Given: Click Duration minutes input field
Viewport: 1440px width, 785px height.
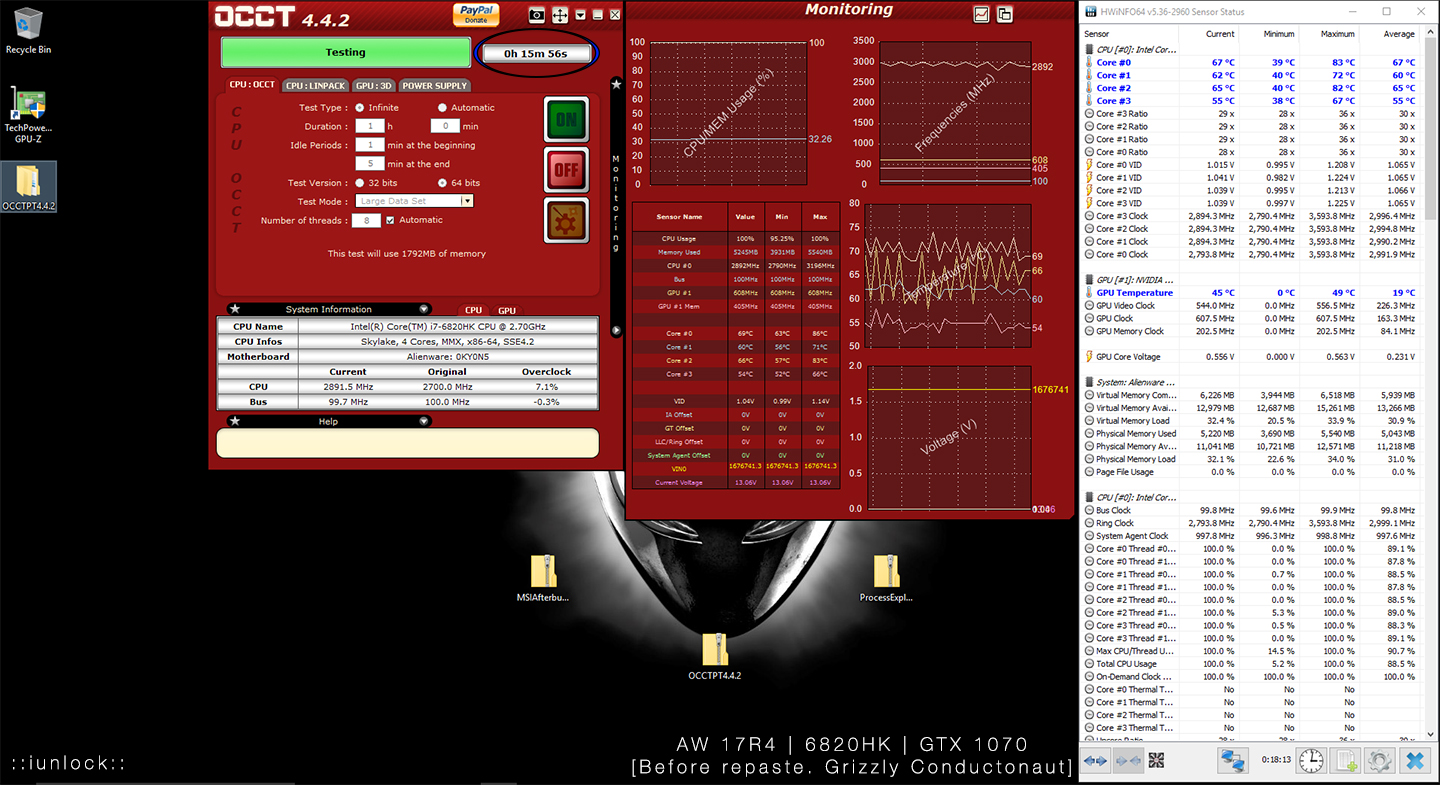Looking at the screenshot, I should point(445,126).
